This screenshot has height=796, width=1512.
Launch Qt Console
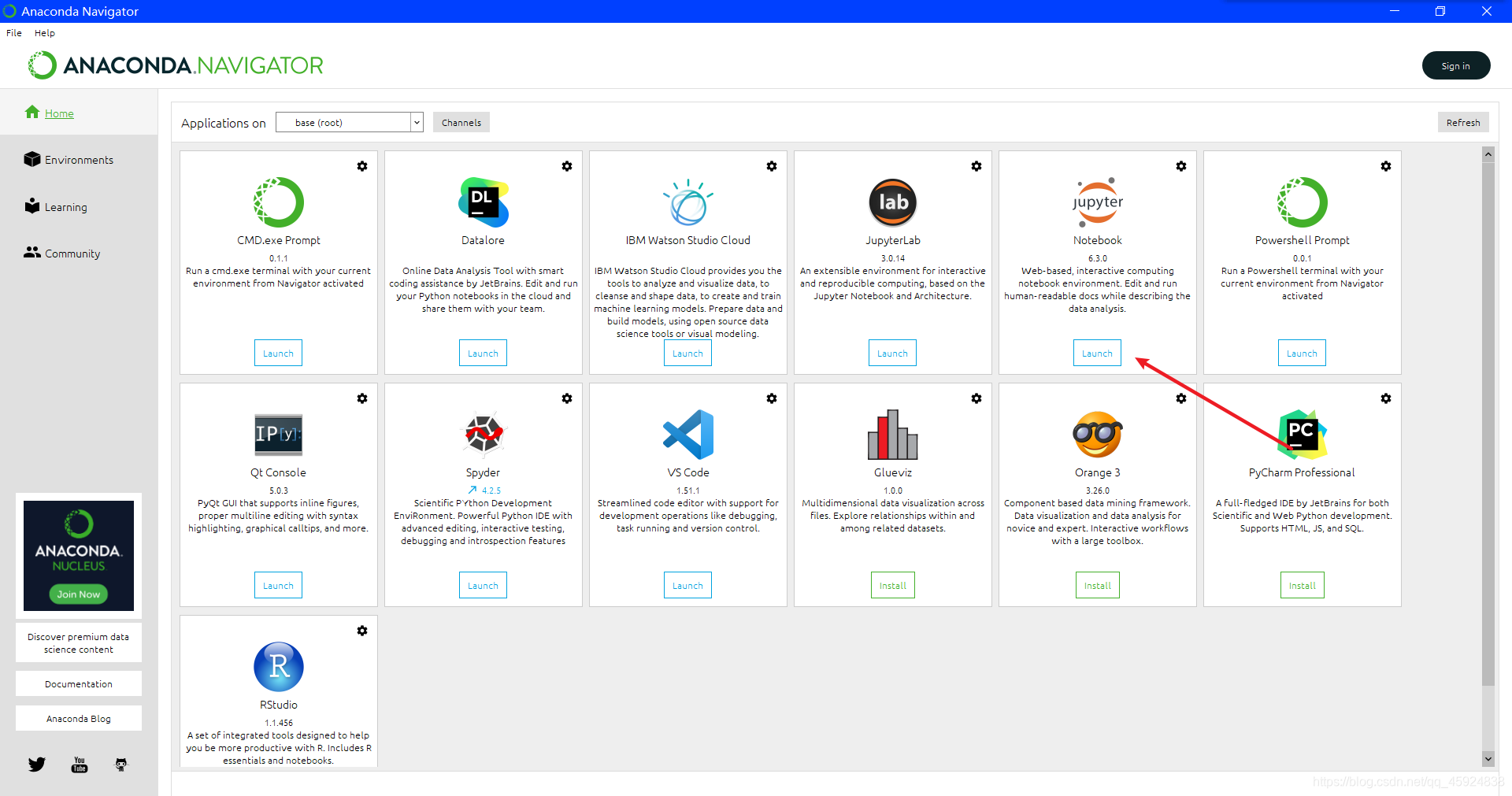279,585
